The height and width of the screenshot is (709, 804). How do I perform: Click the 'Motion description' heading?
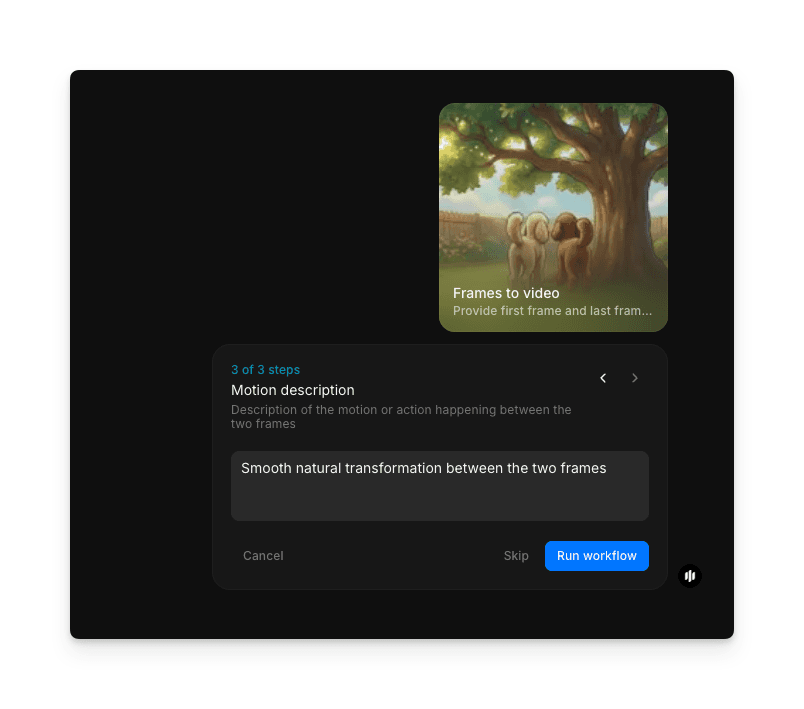tap(293, 390)
